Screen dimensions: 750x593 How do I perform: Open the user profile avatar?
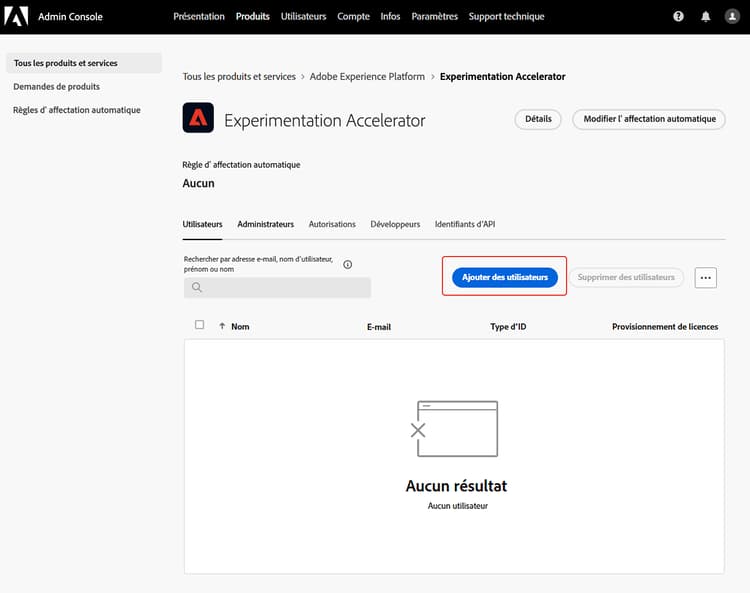[732, 16]
